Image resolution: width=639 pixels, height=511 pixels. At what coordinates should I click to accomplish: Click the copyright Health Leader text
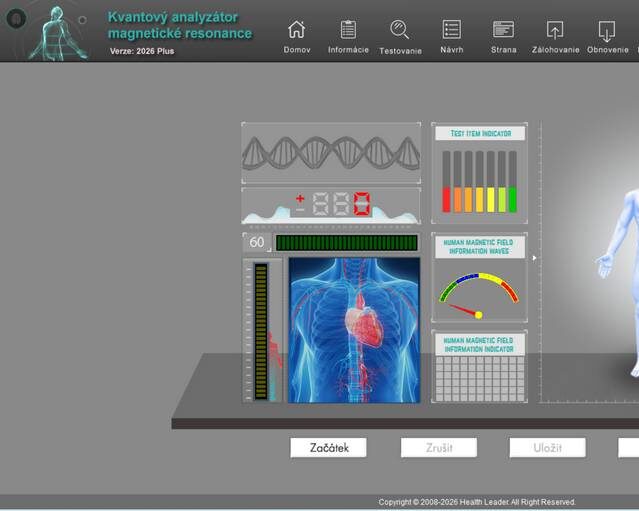coord(477,502)
